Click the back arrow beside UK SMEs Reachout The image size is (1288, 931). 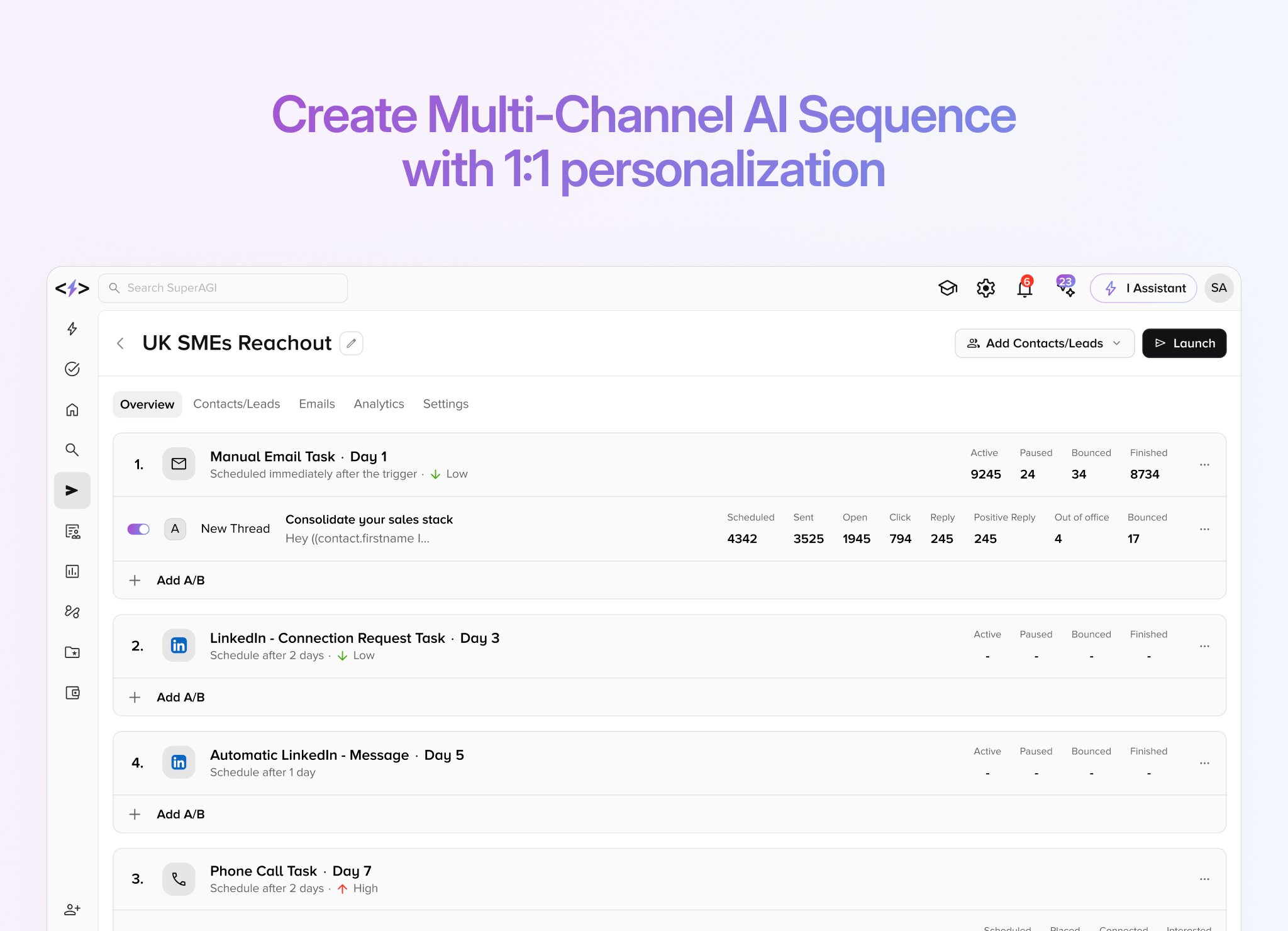click(x=120, y=343)
